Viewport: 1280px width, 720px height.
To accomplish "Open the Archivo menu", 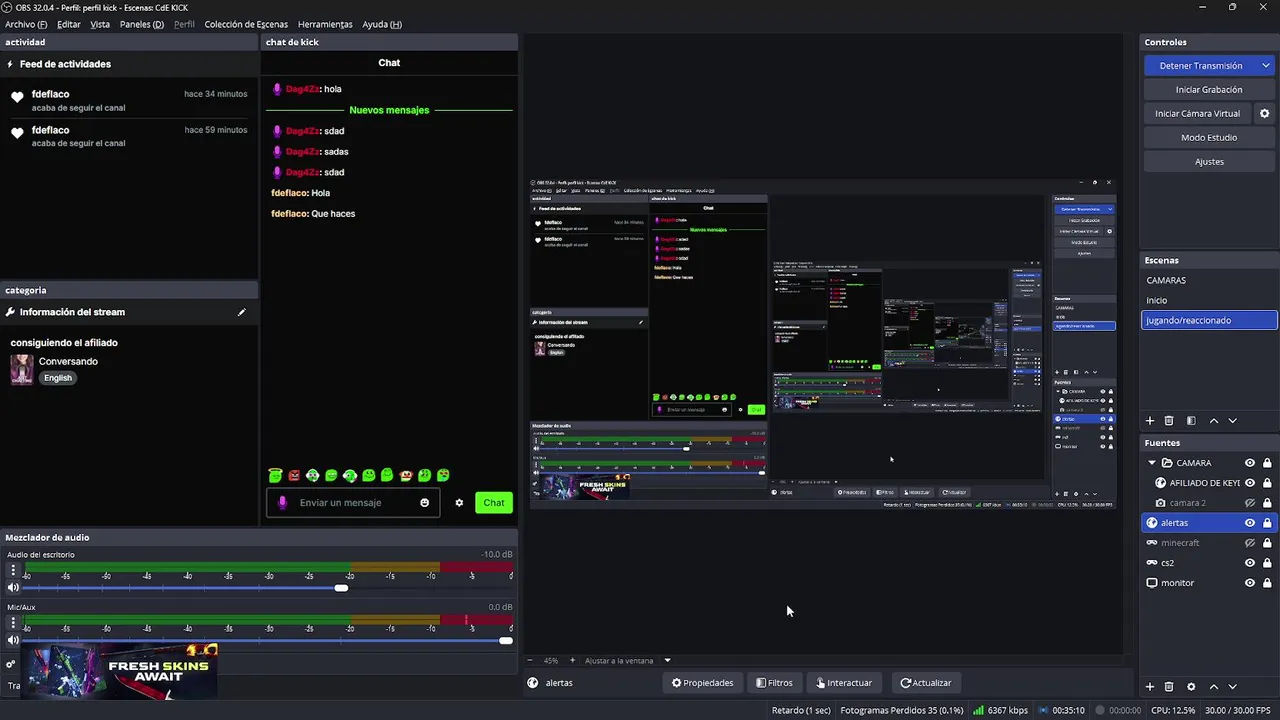I will click(26, 24).
